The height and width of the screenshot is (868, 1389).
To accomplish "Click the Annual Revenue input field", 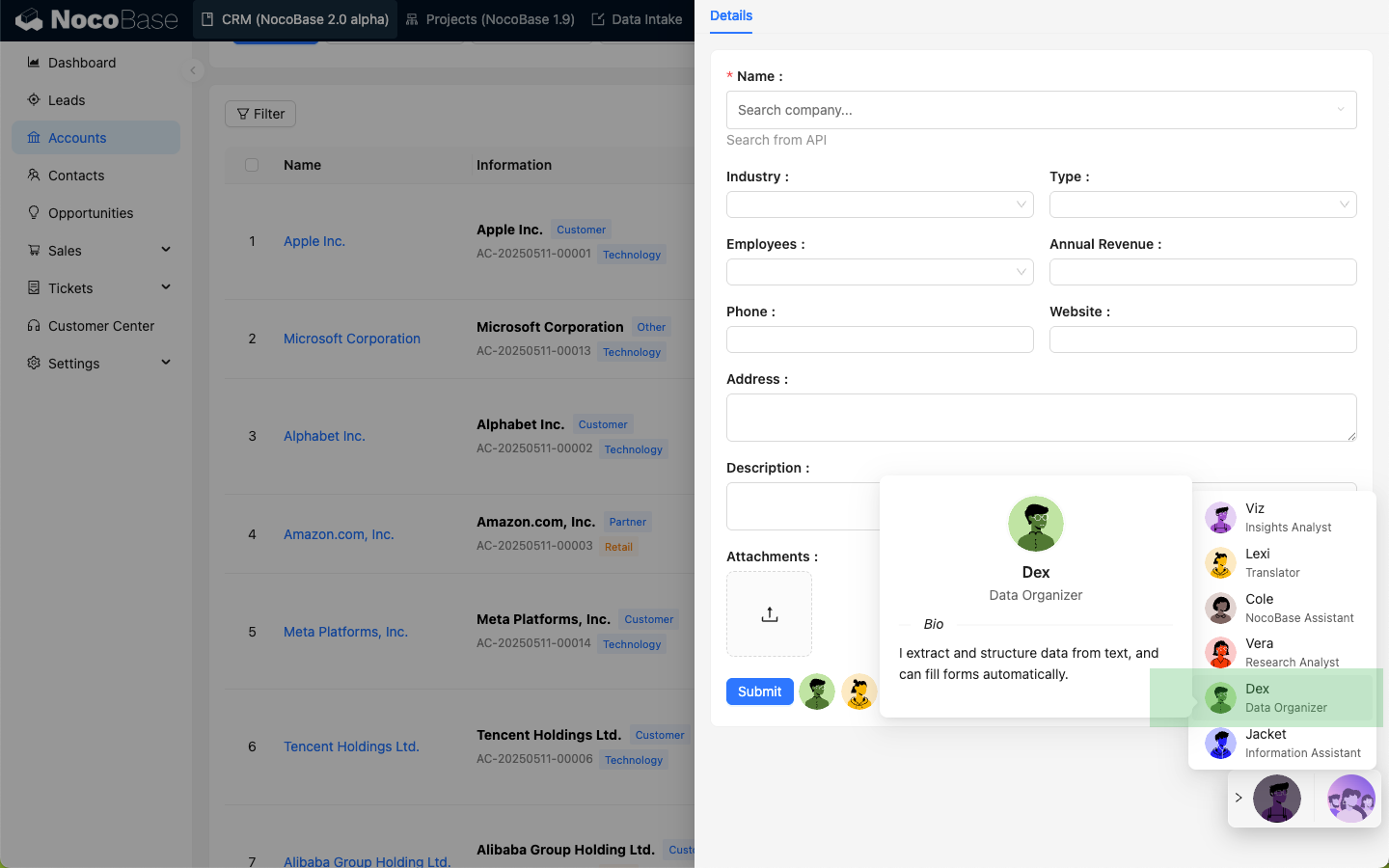I will [1202, 272].
